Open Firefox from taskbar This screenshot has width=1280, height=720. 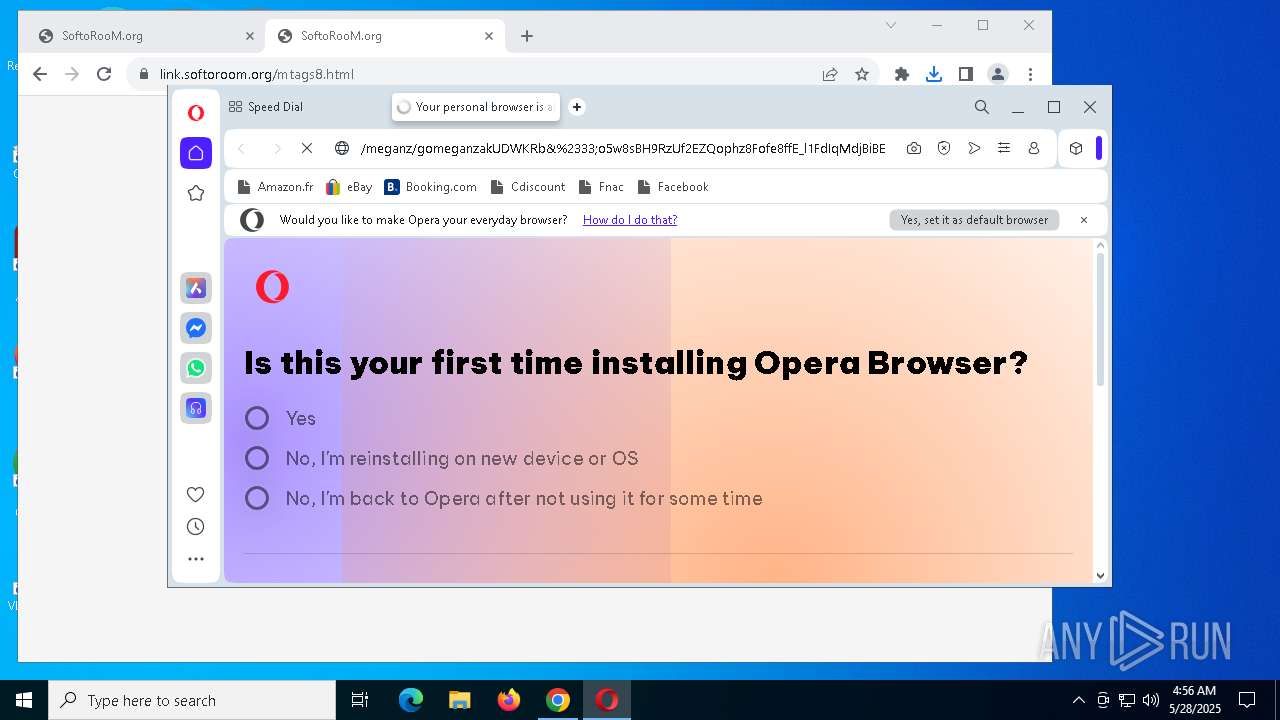(509, 700)
